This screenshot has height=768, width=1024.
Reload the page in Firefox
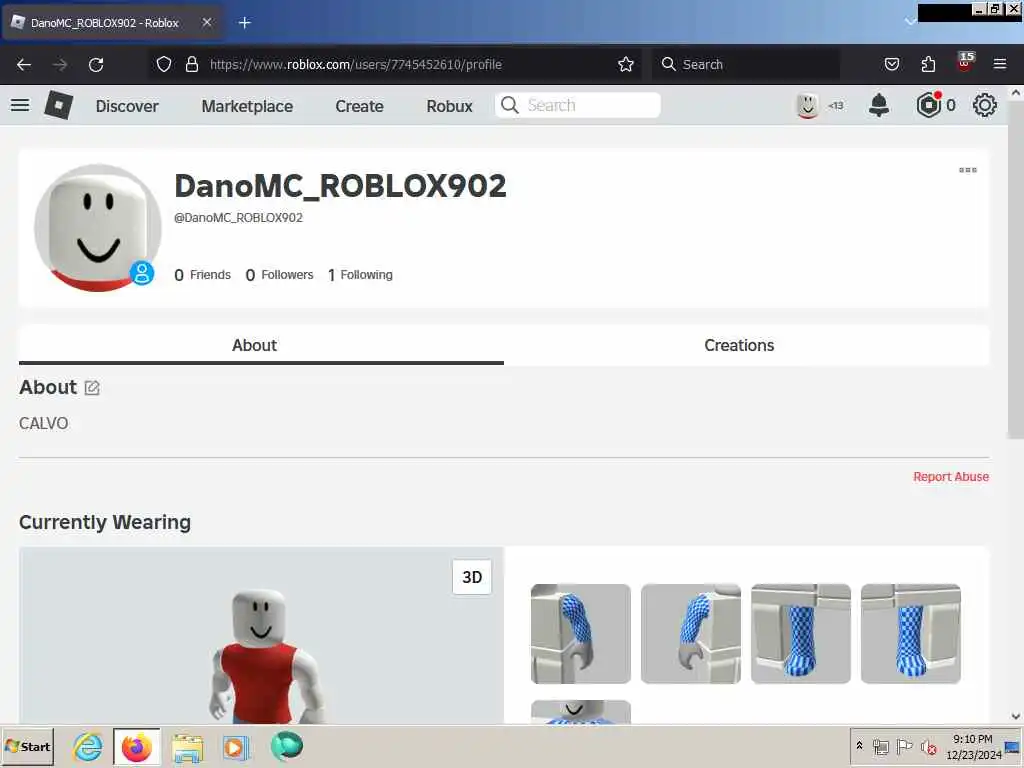96,65
